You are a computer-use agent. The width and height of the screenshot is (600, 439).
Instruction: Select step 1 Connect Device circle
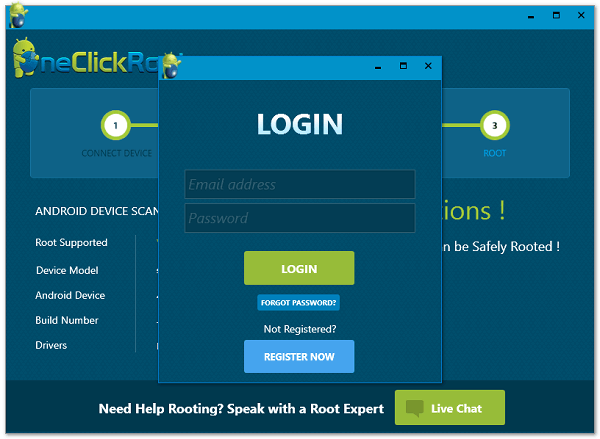[x=116, y=125]
